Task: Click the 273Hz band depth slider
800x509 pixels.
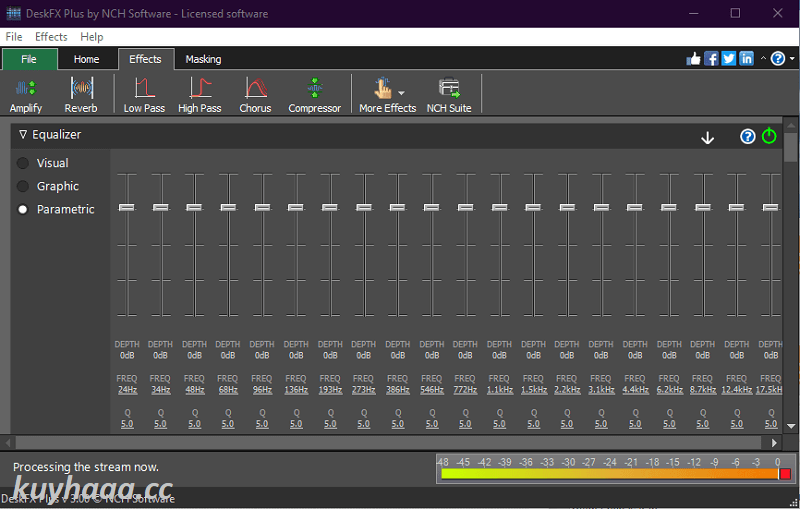Action: pos(364,208)
